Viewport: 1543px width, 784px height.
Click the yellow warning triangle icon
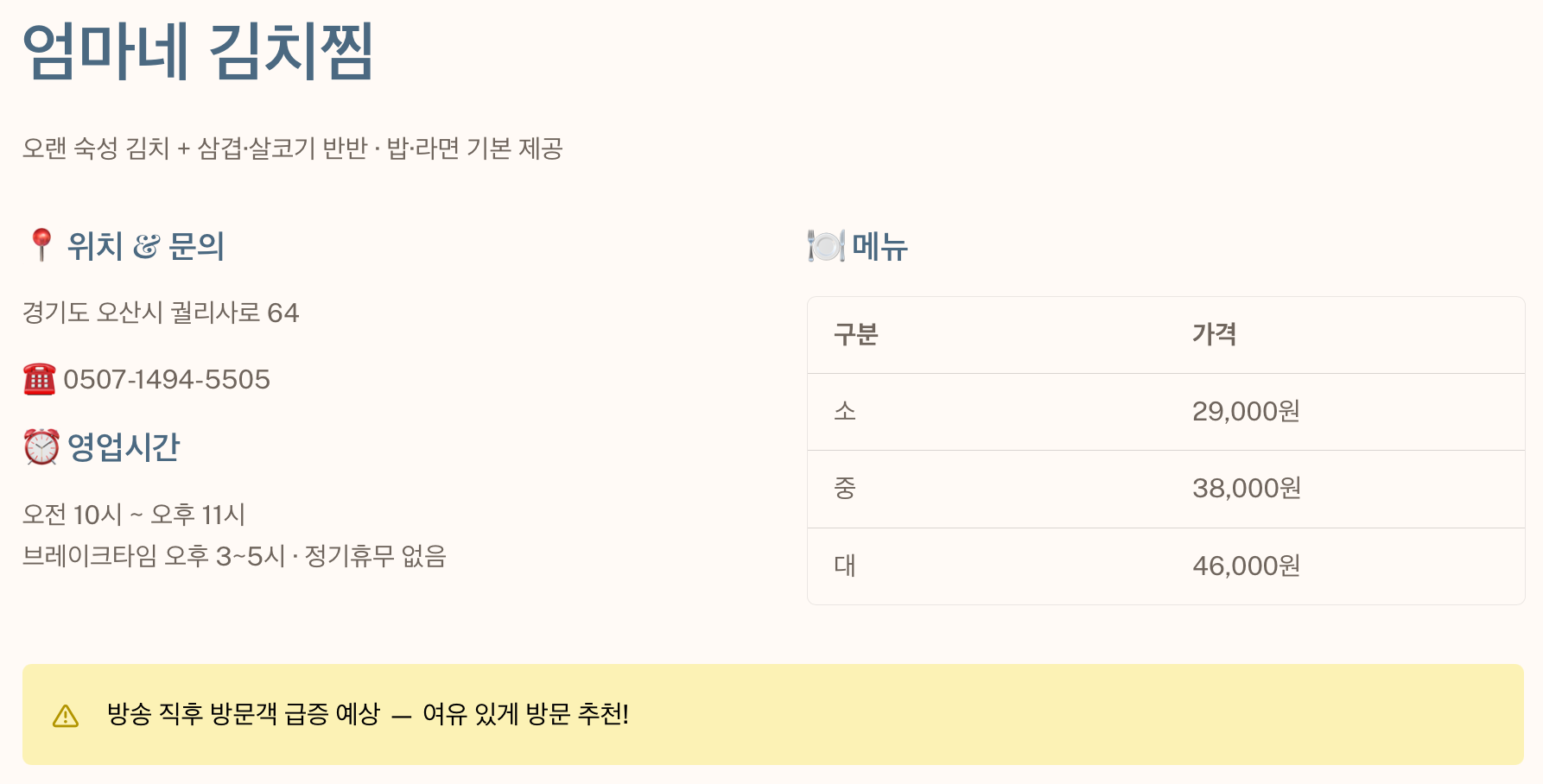[66, 716]
